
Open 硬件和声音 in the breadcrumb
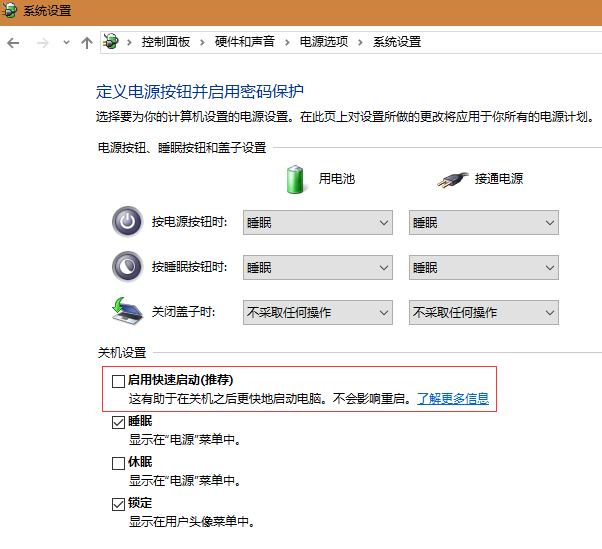coord(245,41)
